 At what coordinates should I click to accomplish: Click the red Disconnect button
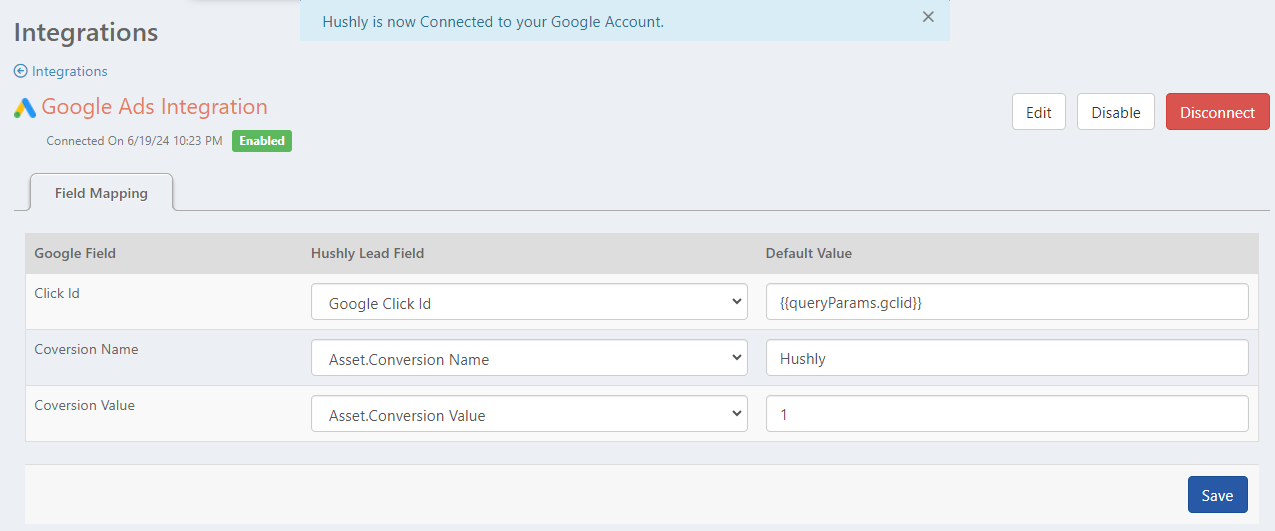click(x=1217, y=112)
